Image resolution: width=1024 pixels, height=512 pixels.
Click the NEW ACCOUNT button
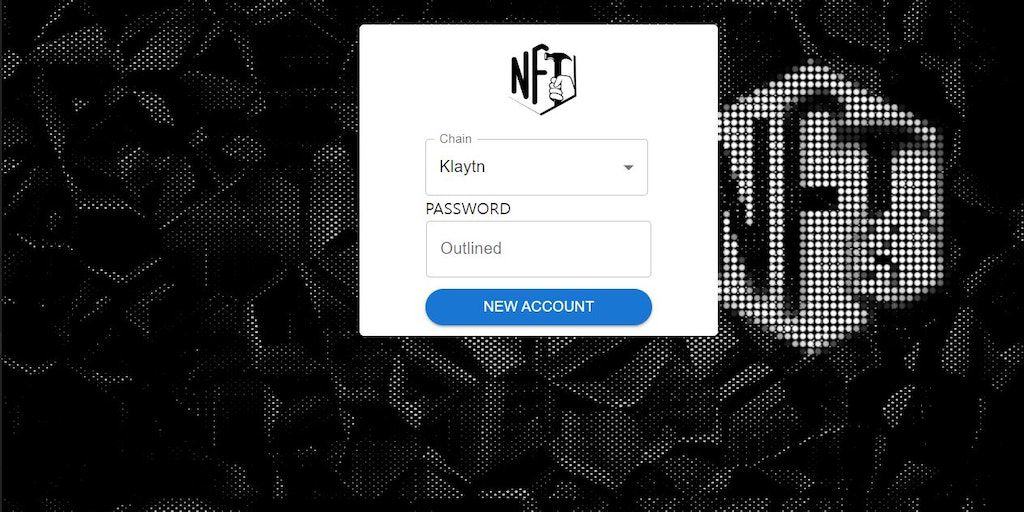pyautogui.click(x=538, y=307)
